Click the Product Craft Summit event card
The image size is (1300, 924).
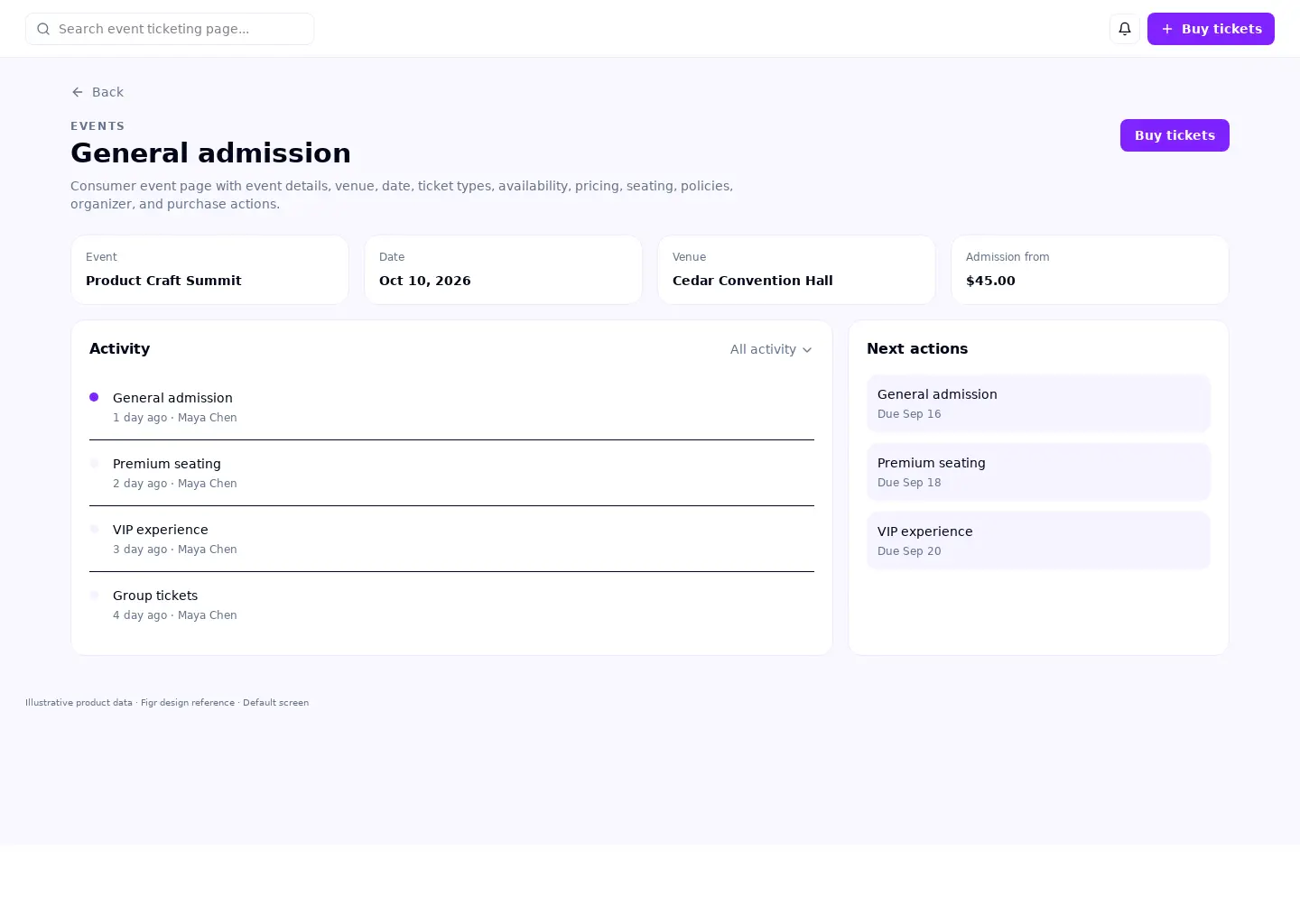point(209,270)
